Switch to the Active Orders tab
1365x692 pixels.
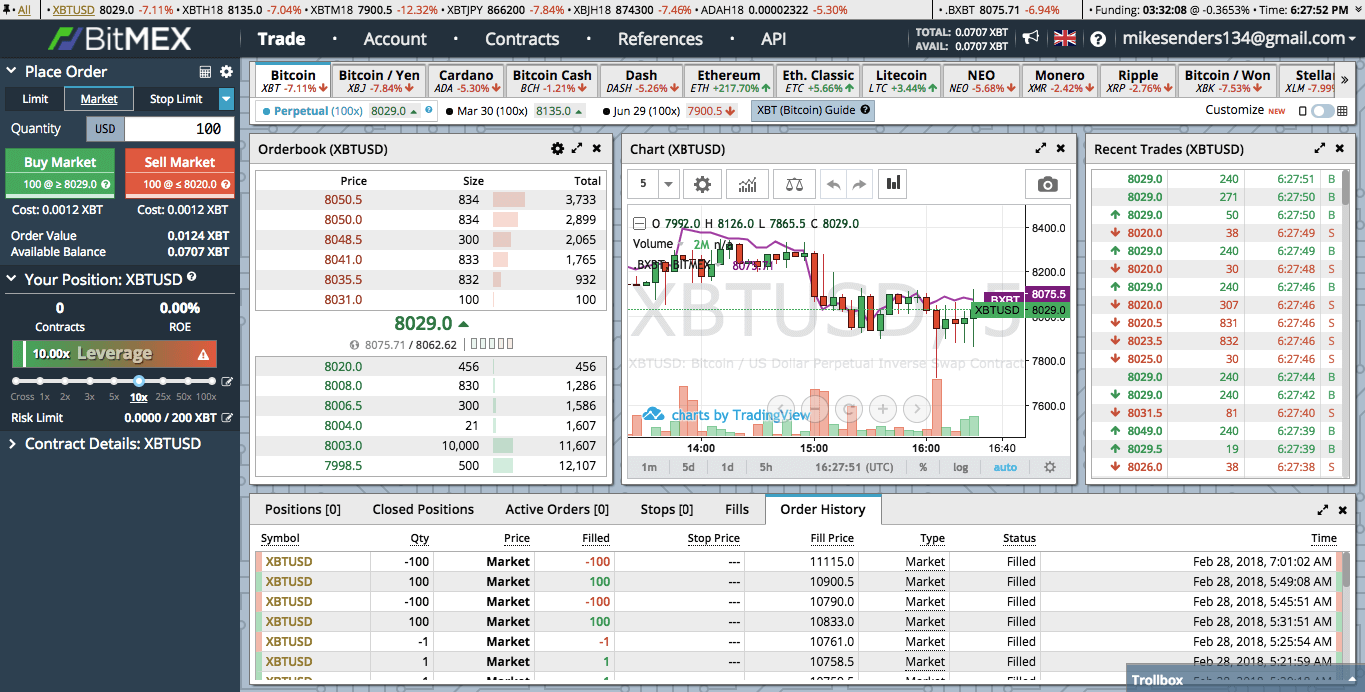pyautogui.click(x=557, y=509)
